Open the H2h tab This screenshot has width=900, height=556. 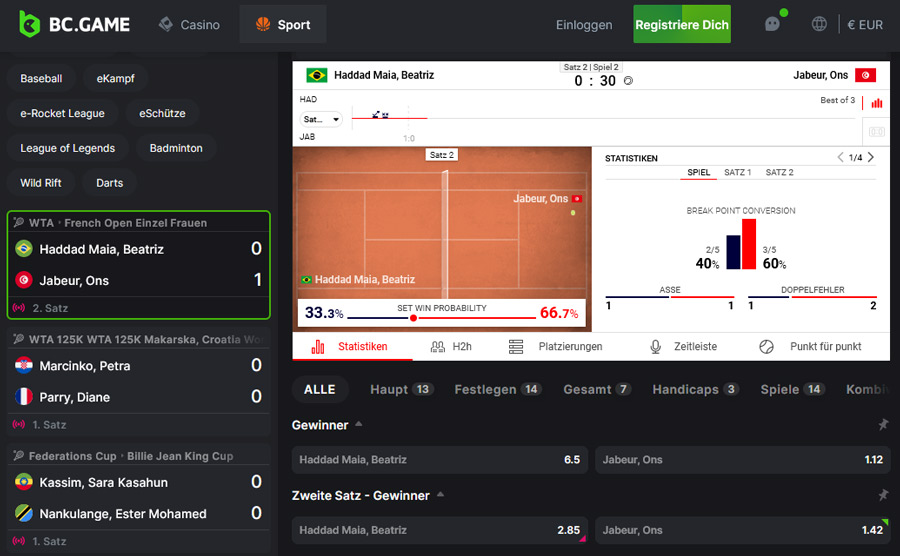pos(451,347)
